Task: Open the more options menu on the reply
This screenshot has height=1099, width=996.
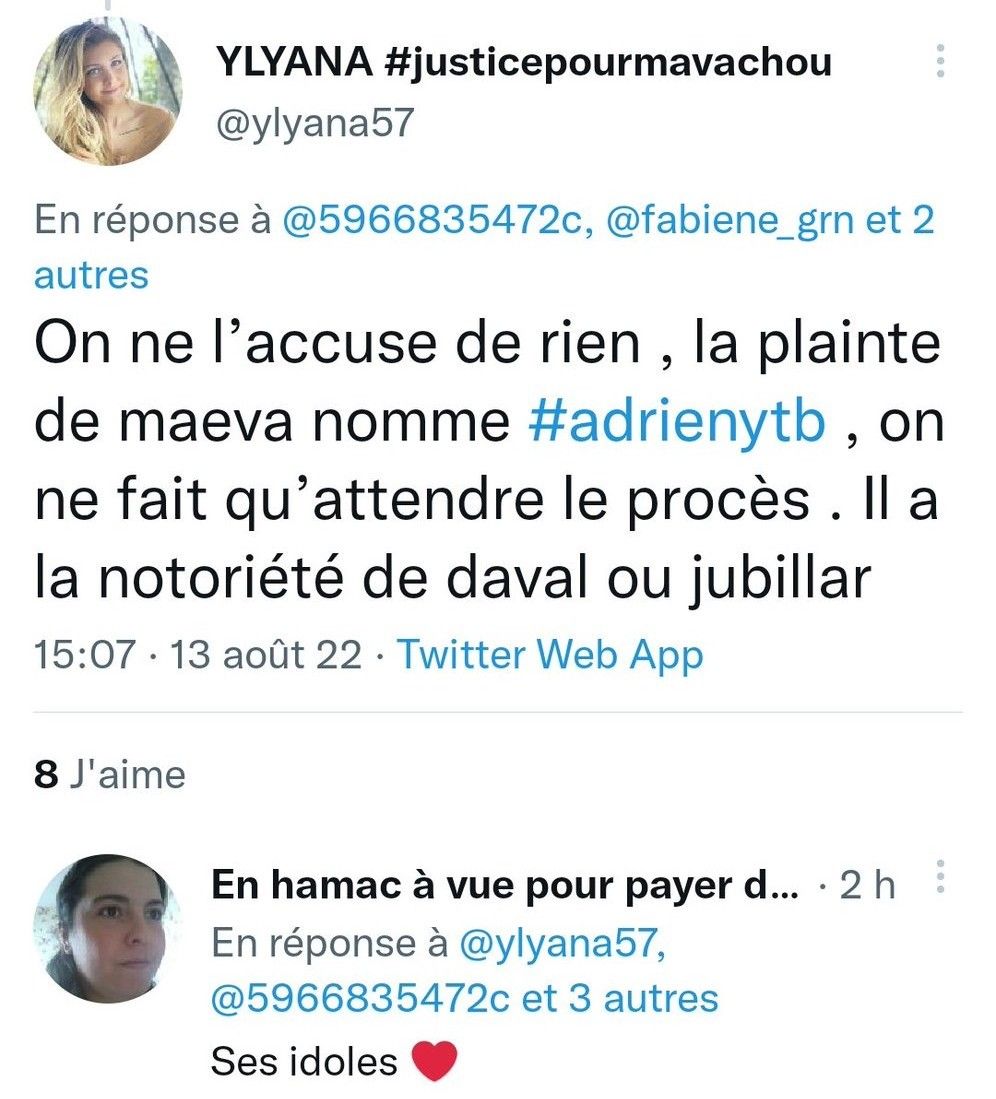Action: pyautogui.click(x=941, y=876)
